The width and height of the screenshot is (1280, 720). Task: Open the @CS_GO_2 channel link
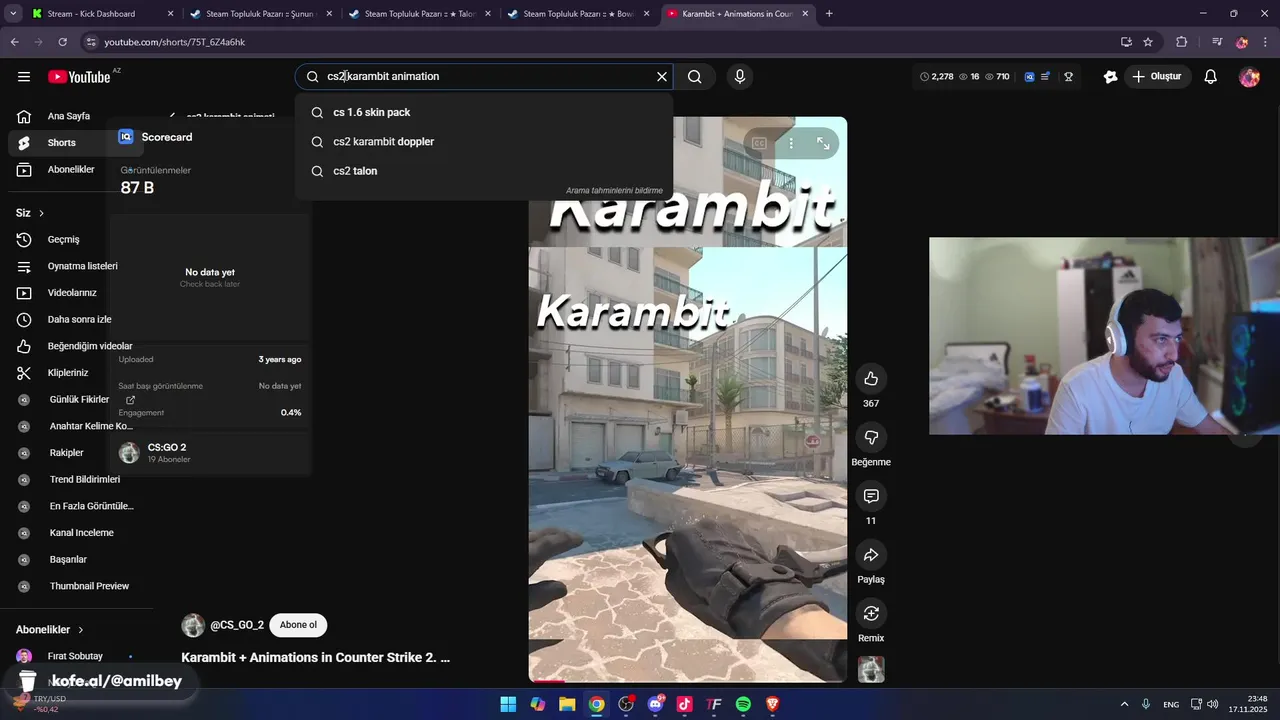pos(237,625)
